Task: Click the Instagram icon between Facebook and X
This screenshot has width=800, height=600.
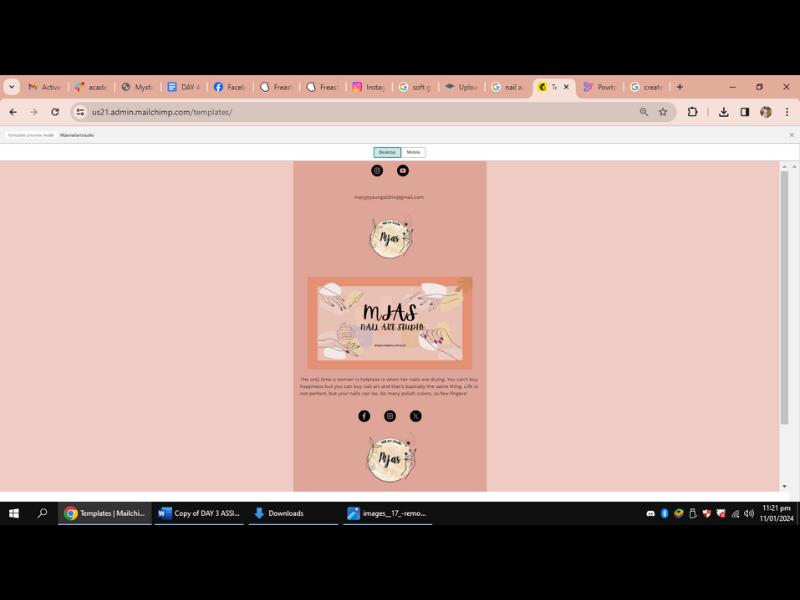Action: (390, 416)
